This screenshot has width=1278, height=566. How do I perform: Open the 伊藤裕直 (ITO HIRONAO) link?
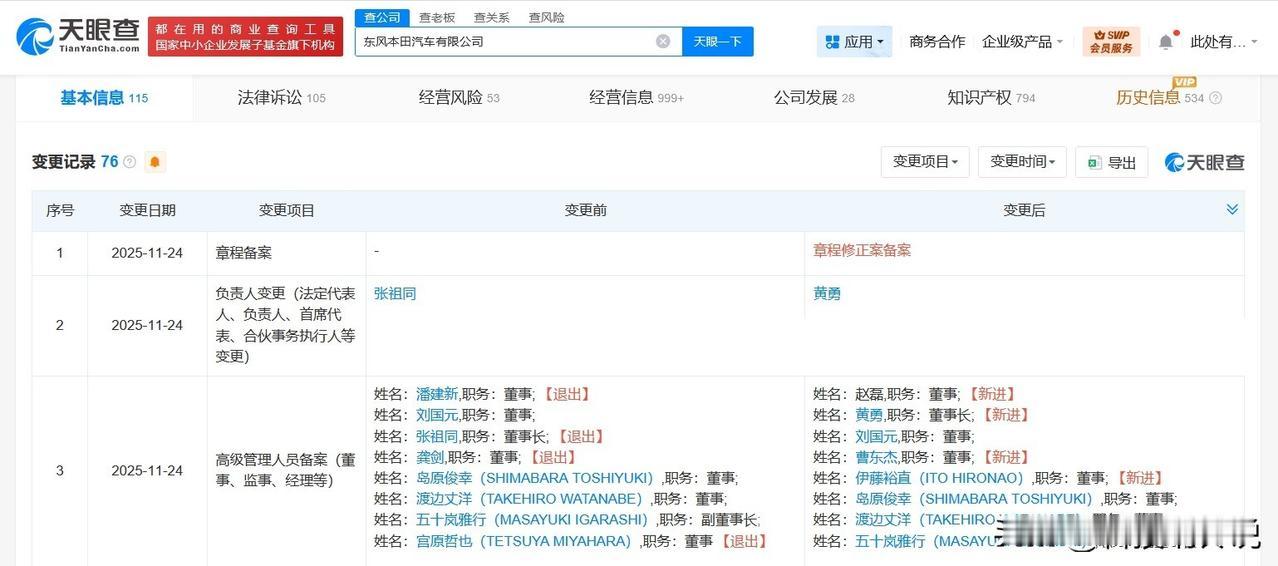(x=939, y=478)
